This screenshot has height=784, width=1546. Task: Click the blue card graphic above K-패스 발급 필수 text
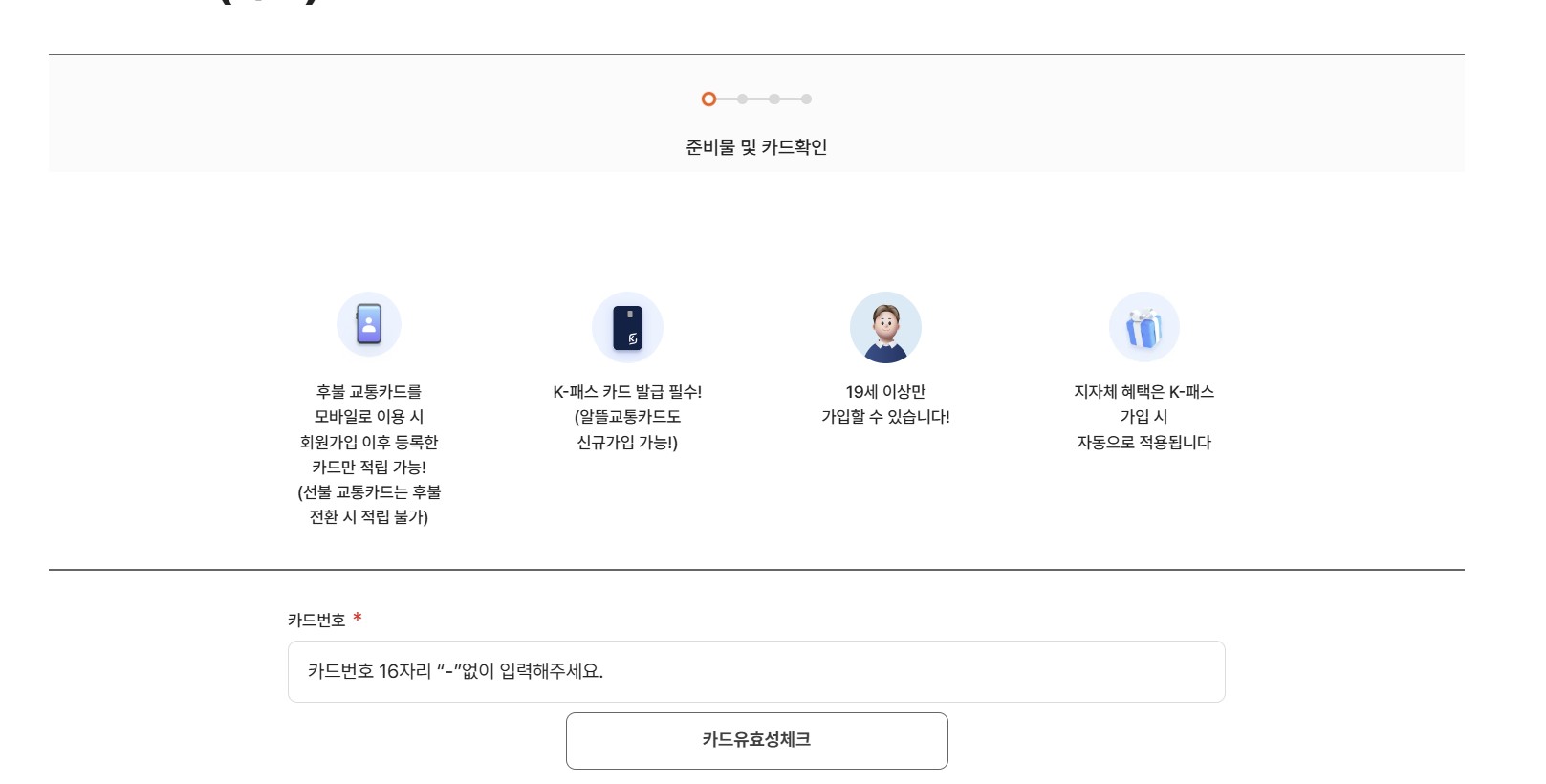point(629,326)
